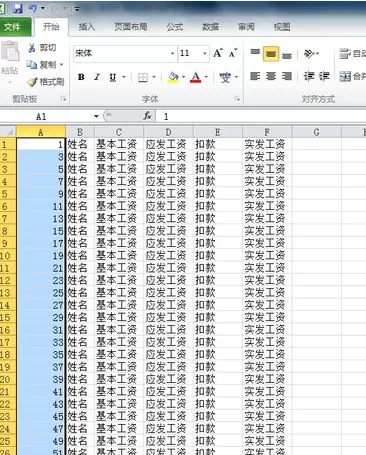Select column D header
The image size is (366, 455).
tap(168, 132)
